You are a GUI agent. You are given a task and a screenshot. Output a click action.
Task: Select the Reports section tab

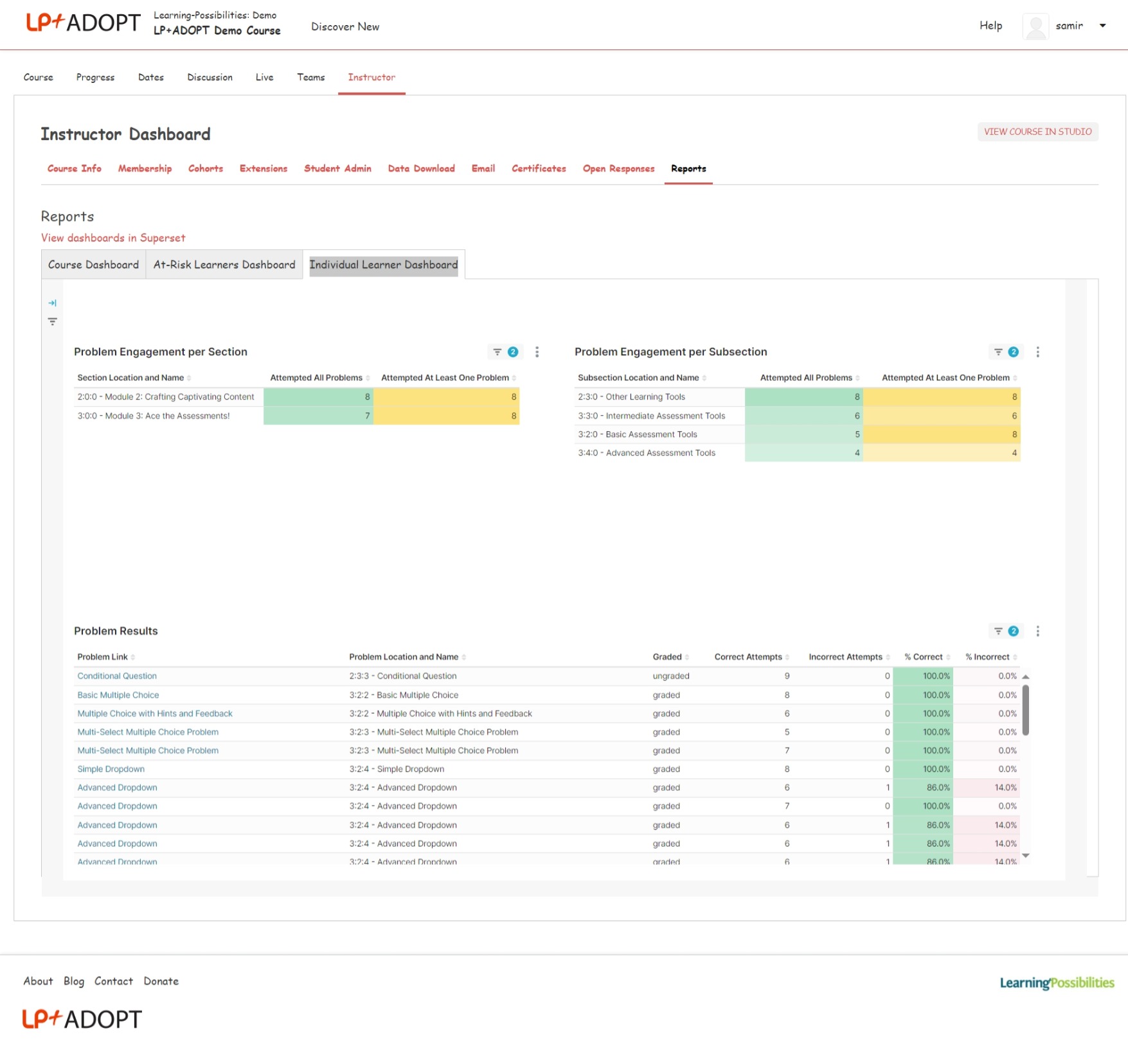(x=689, y=168)
